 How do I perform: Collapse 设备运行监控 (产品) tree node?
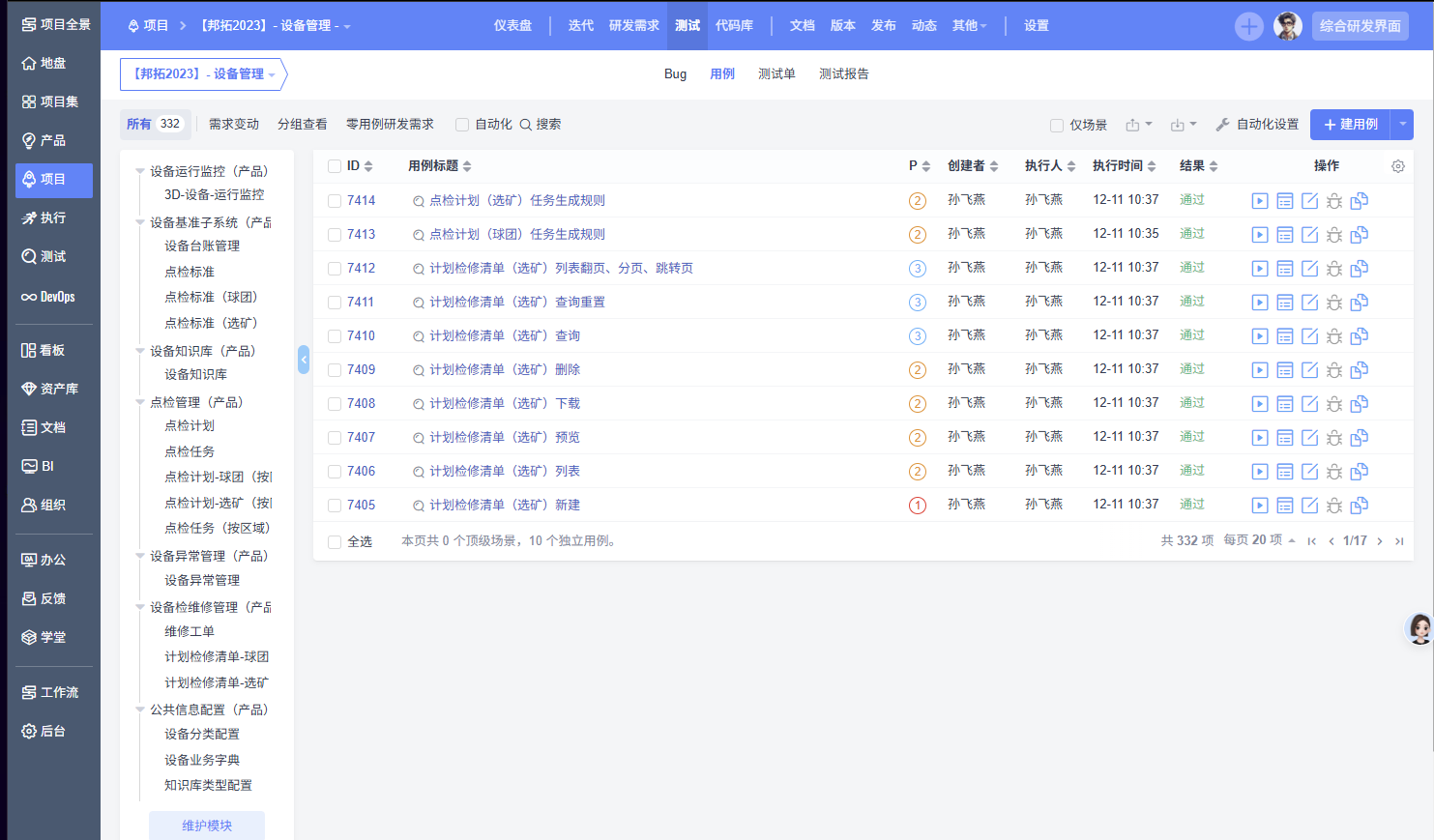tap(140, 172)
